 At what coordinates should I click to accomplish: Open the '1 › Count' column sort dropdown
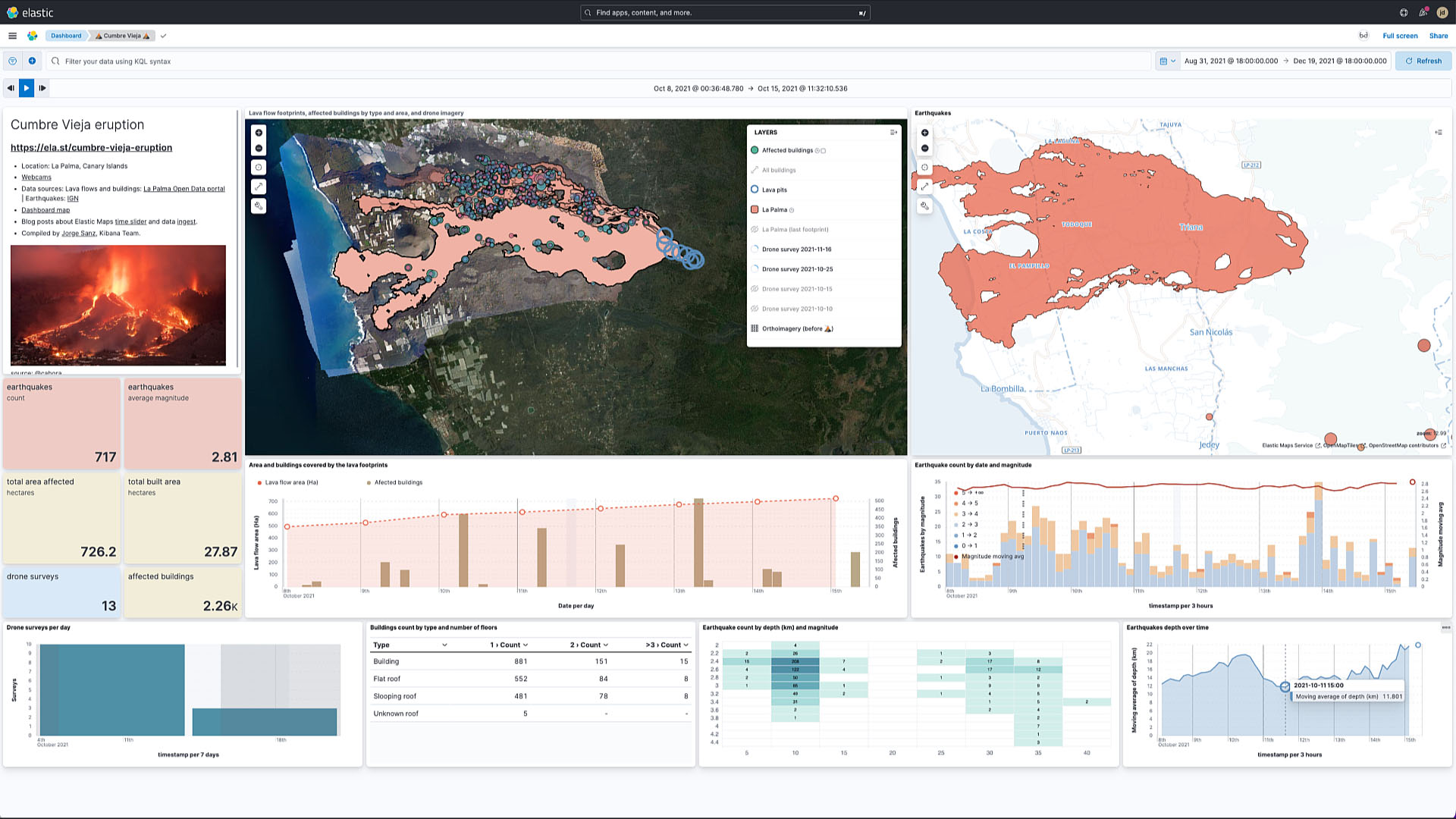(x=524, y=645)
